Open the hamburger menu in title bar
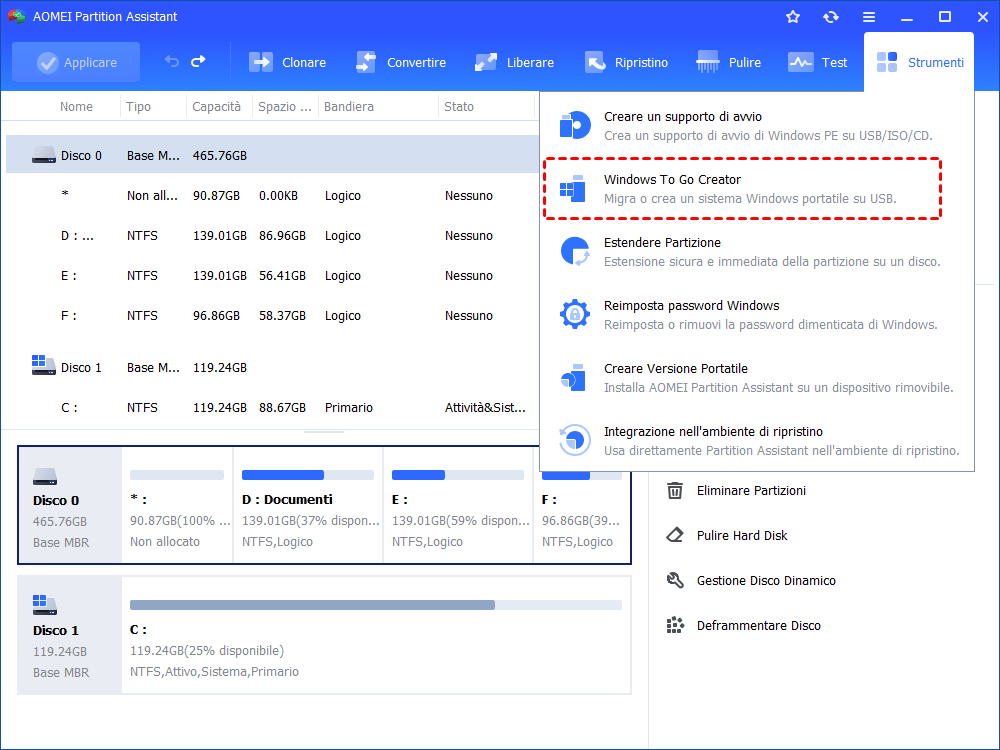Viewport: 1000px width, 750px height. (869, 17)
